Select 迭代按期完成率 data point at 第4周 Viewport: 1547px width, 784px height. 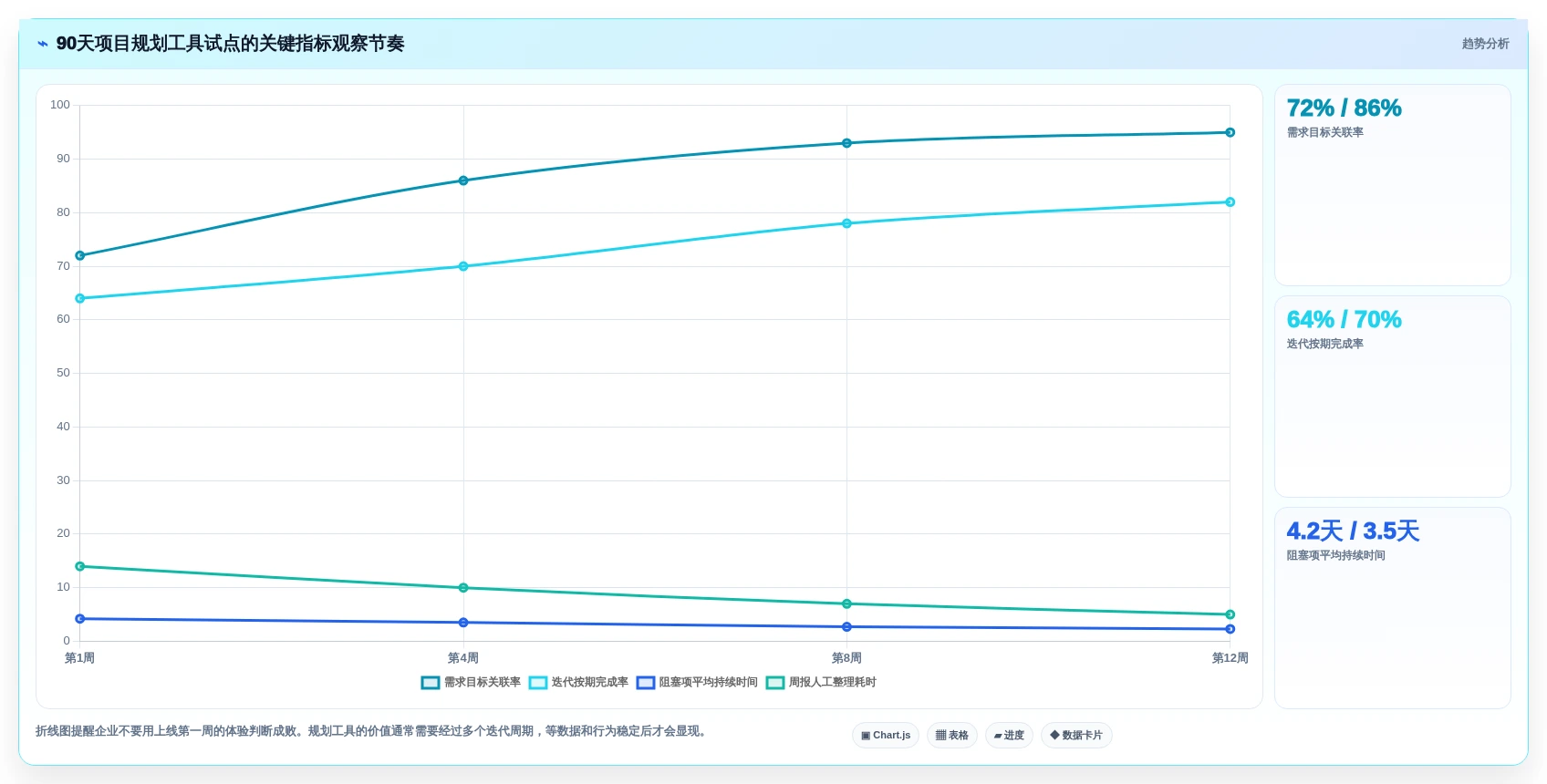[x=463, y=266]
